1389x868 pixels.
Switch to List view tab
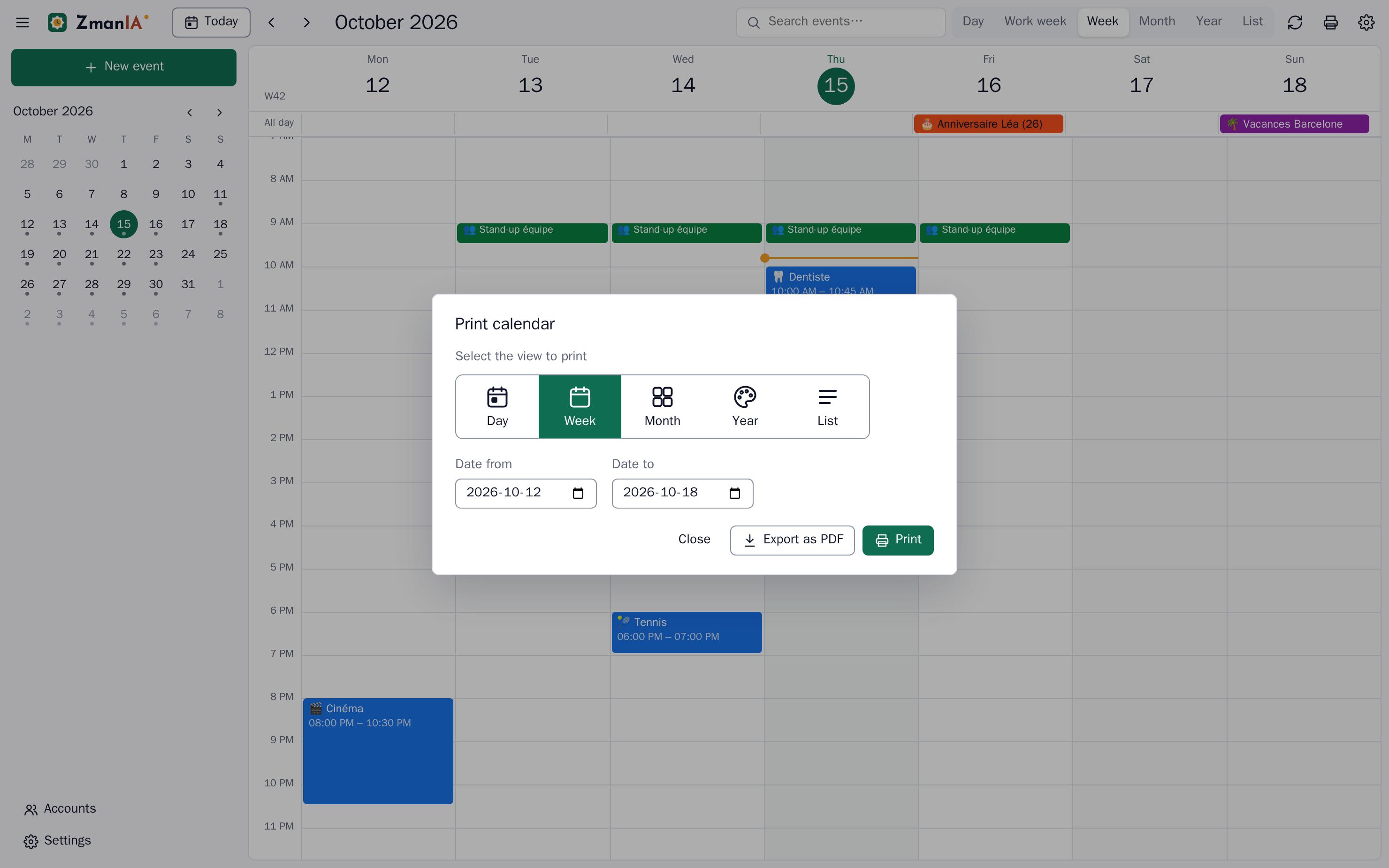[1252, 22]
